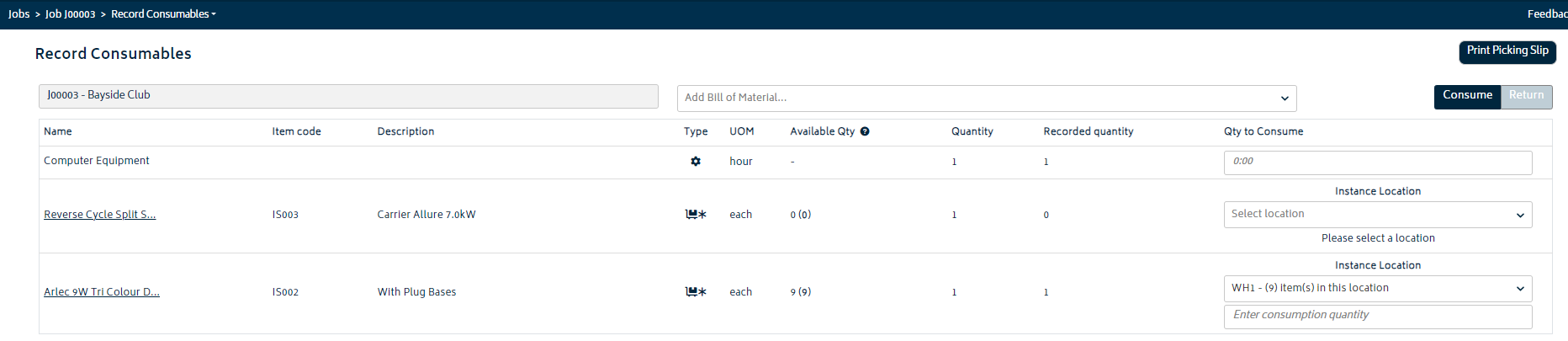Open the WH1 instance location dropdown
The height and width of the screenshot is (341, 1568).
click(1378, 289)
